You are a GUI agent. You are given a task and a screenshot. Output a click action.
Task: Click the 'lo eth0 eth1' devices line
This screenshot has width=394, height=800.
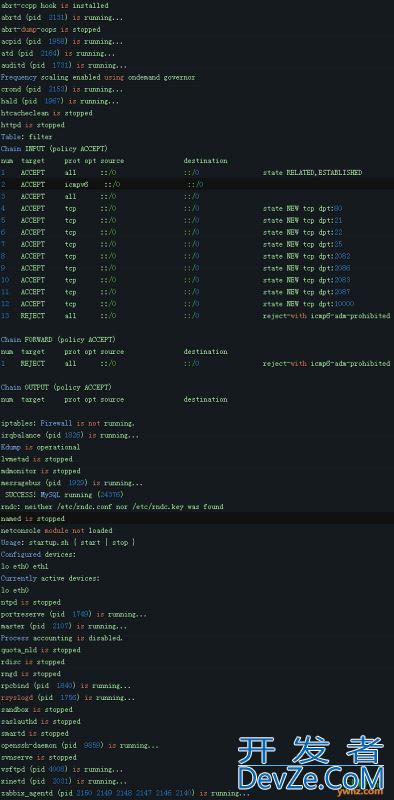coord(24,566)
